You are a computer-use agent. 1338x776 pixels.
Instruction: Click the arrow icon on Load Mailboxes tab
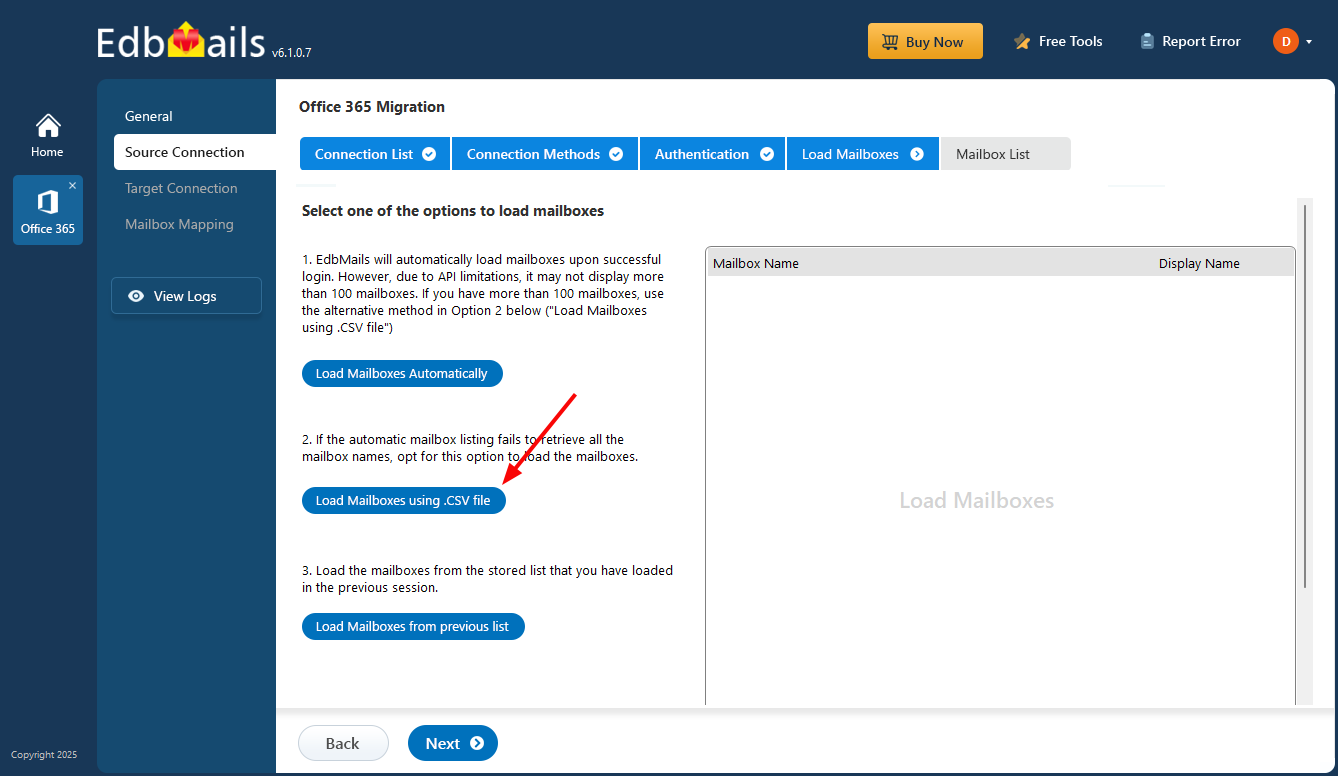coord(917,154)
